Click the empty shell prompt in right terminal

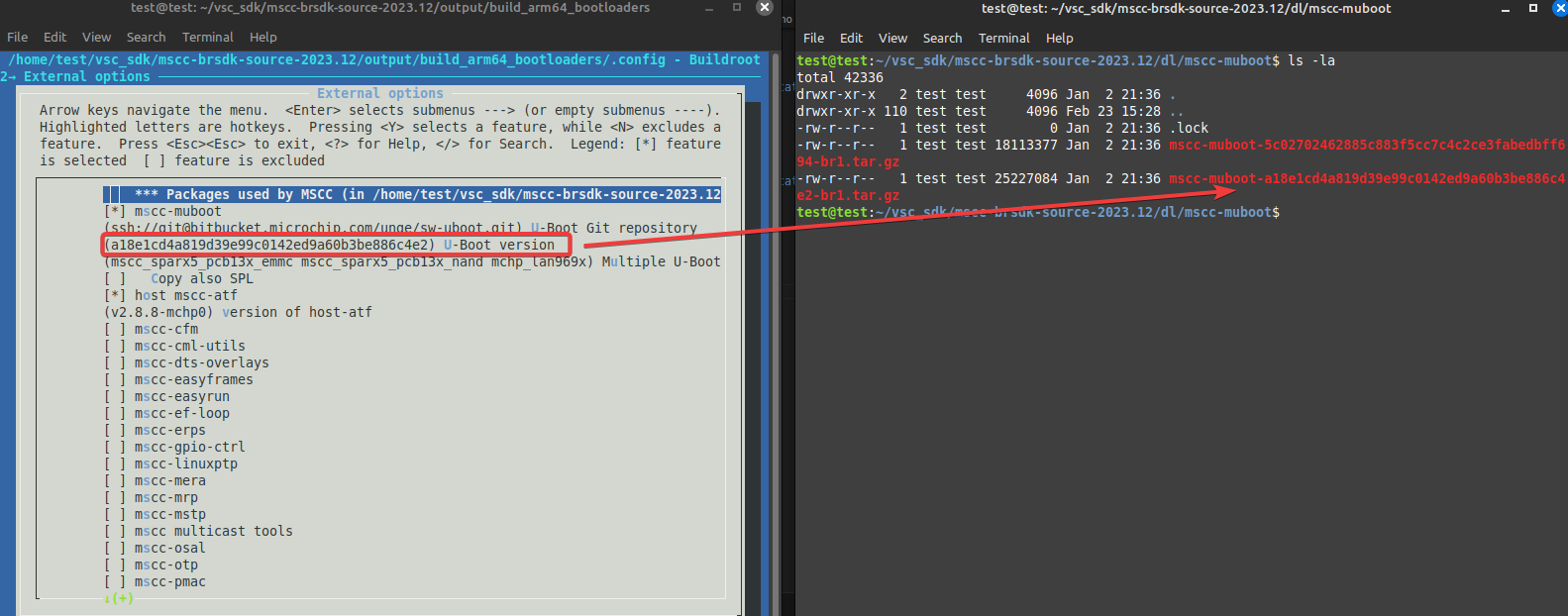click(x=1038, y=212)
